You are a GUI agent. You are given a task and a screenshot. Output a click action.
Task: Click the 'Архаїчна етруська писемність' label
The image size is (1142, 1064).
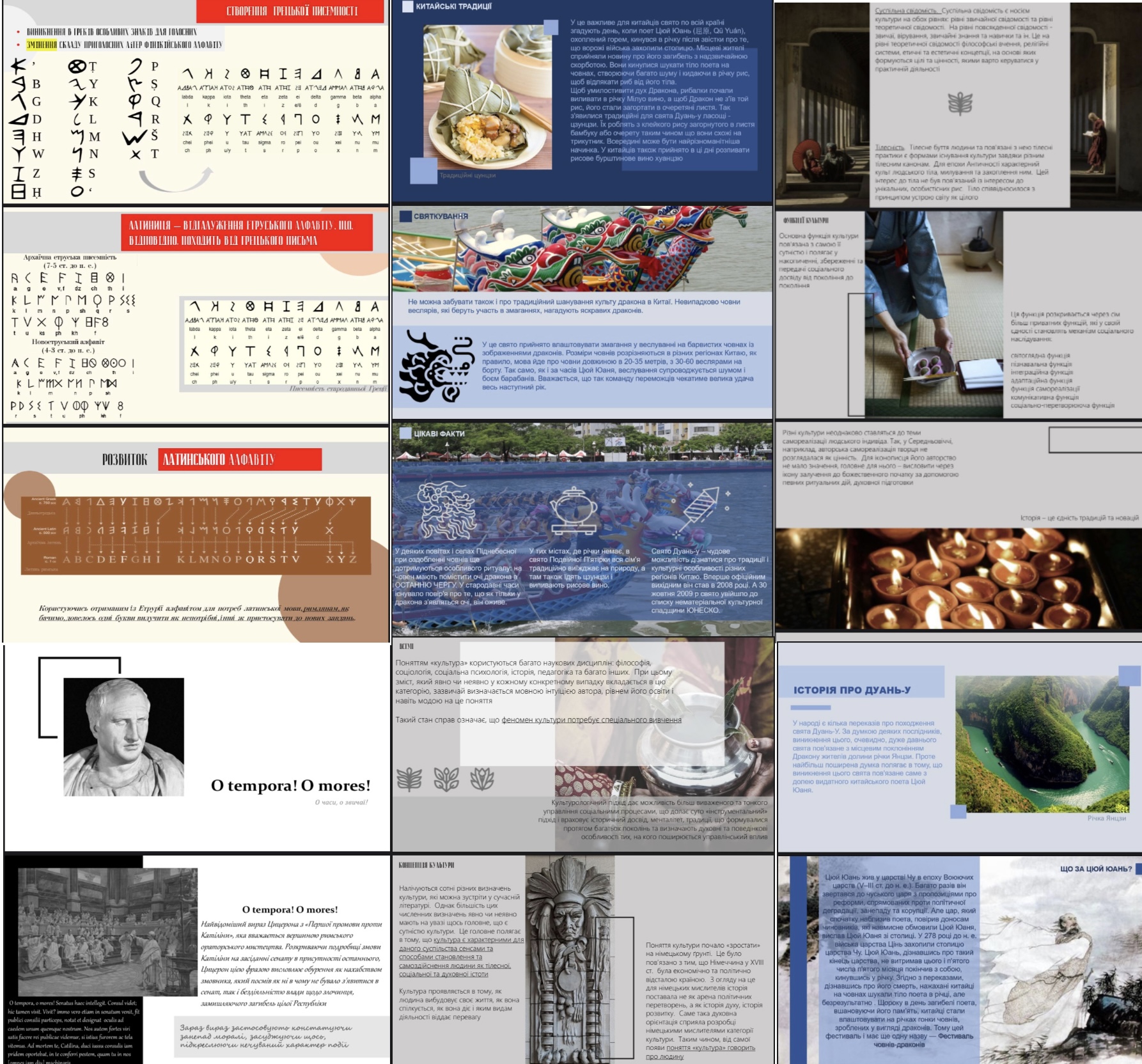pos(70,257)
